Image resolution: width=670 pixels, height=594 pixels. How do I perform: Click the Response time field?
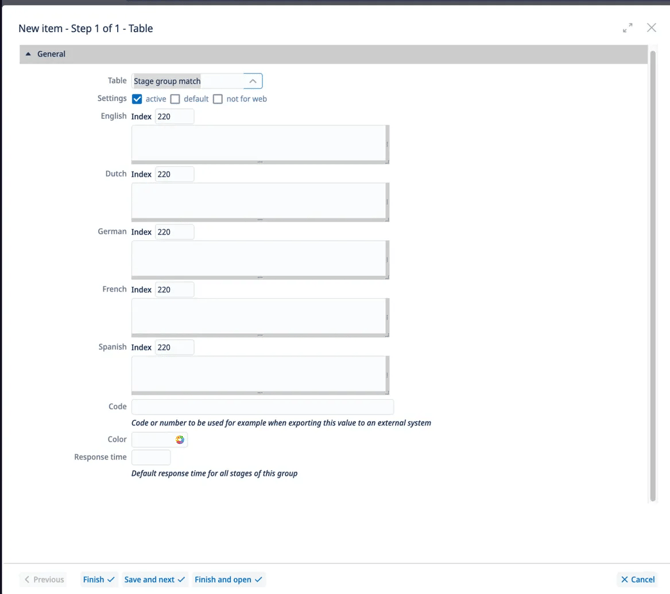151,458
